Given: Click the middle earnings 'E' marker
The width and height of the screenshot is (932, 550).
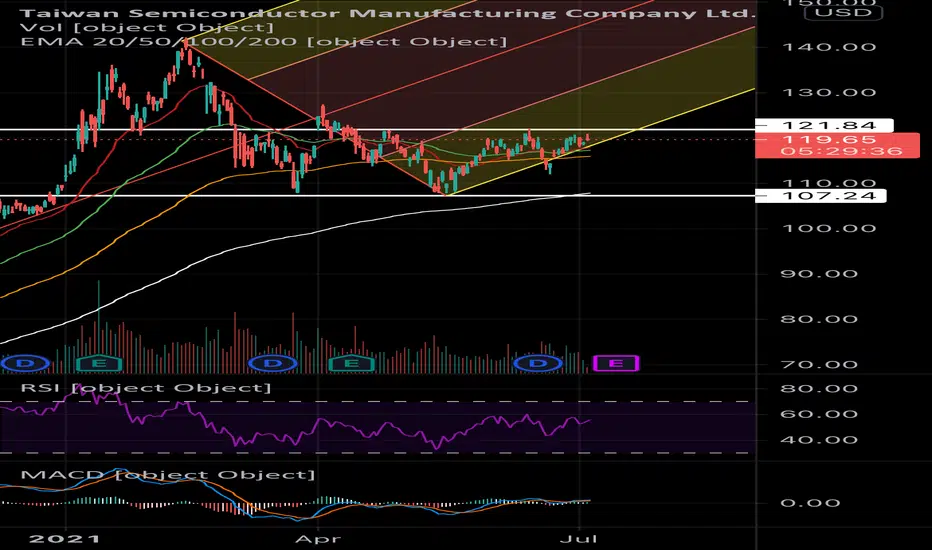Looking at the screenshot, I should (351, 363).
